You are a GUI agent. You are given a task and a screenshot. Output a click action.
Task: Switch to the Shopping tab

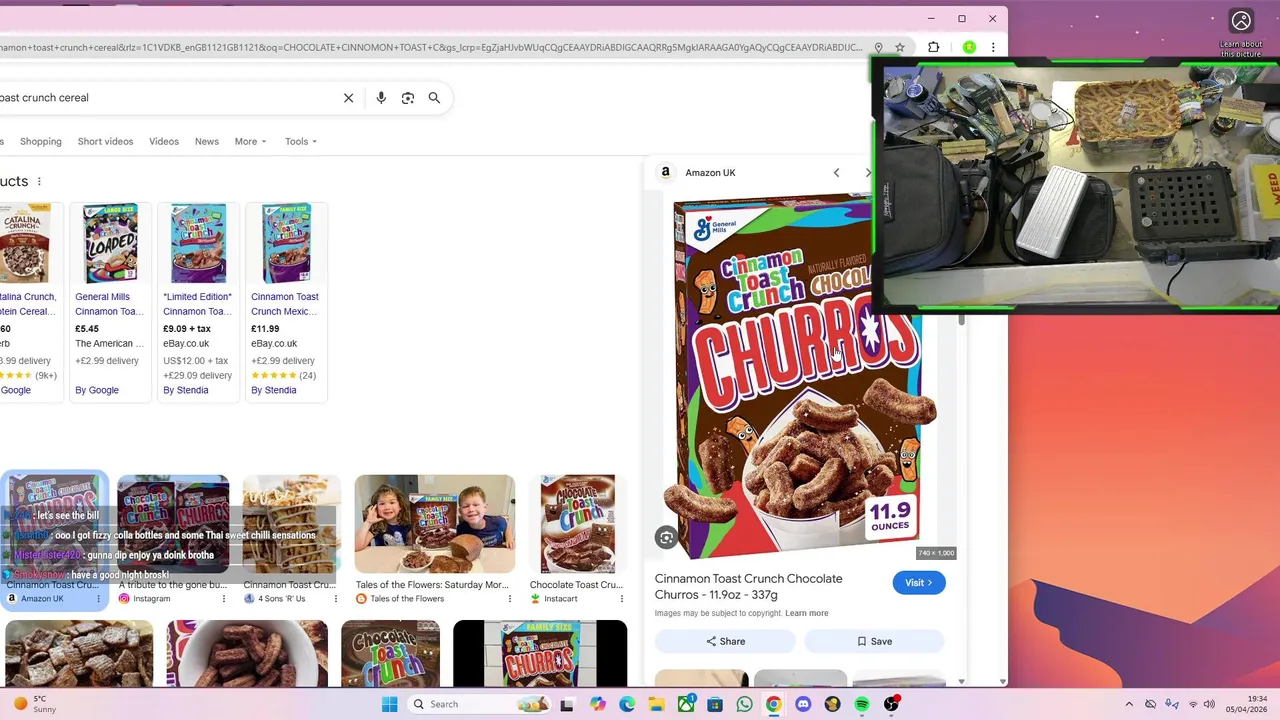pos(41,141)
